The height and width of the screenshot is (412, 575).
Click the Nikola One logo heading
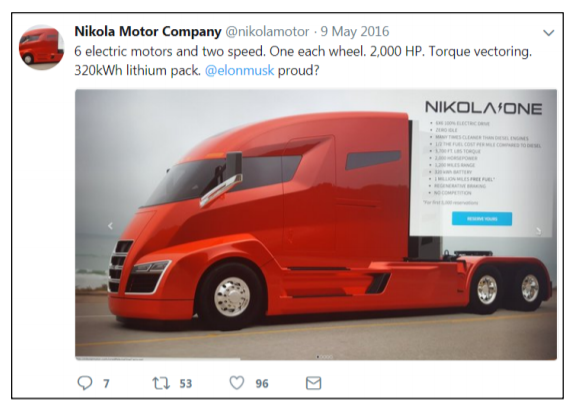tap(483, 108)
